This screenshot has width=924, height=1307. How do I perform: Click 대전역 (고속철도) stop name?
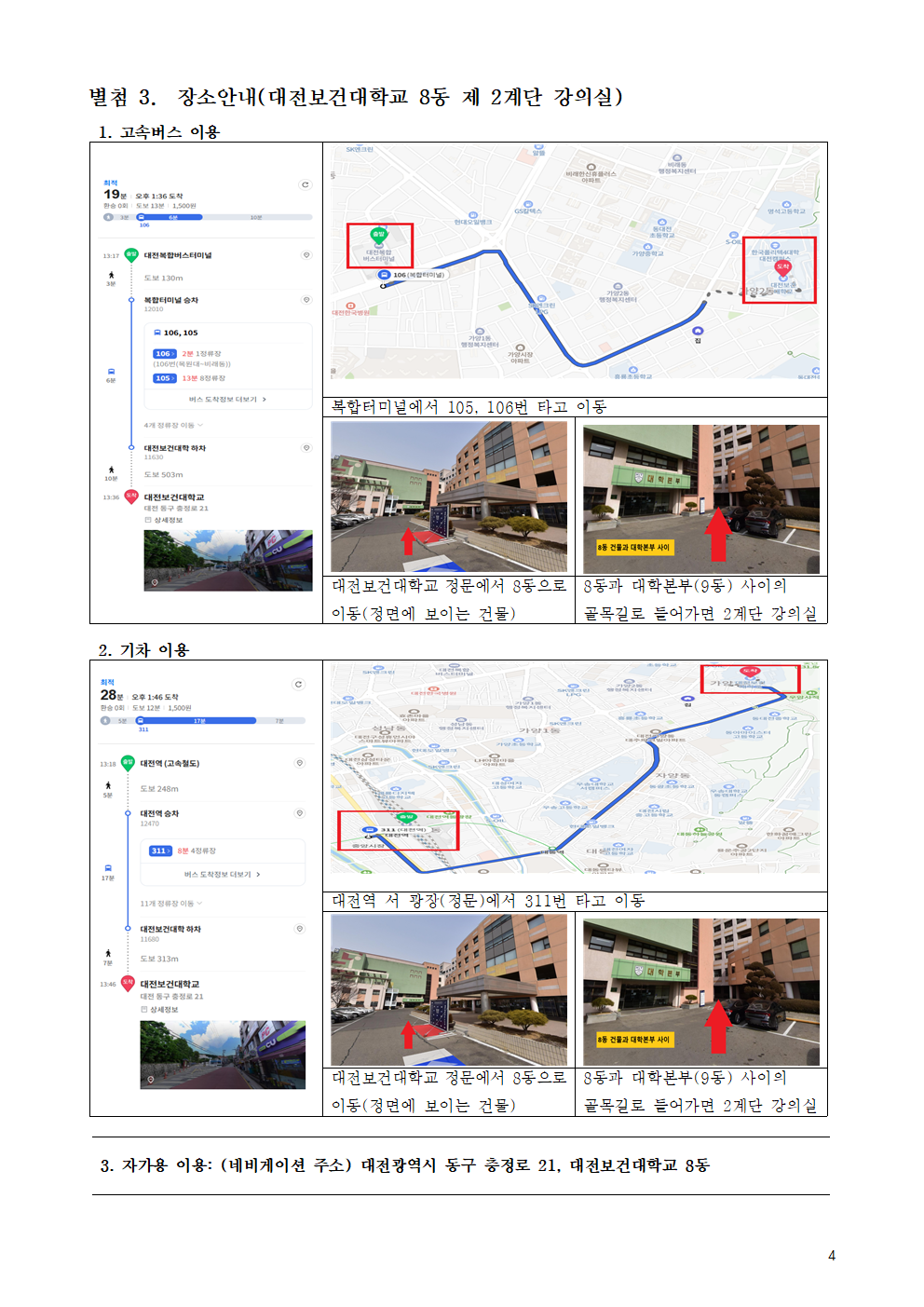click(x=170, y=763)
